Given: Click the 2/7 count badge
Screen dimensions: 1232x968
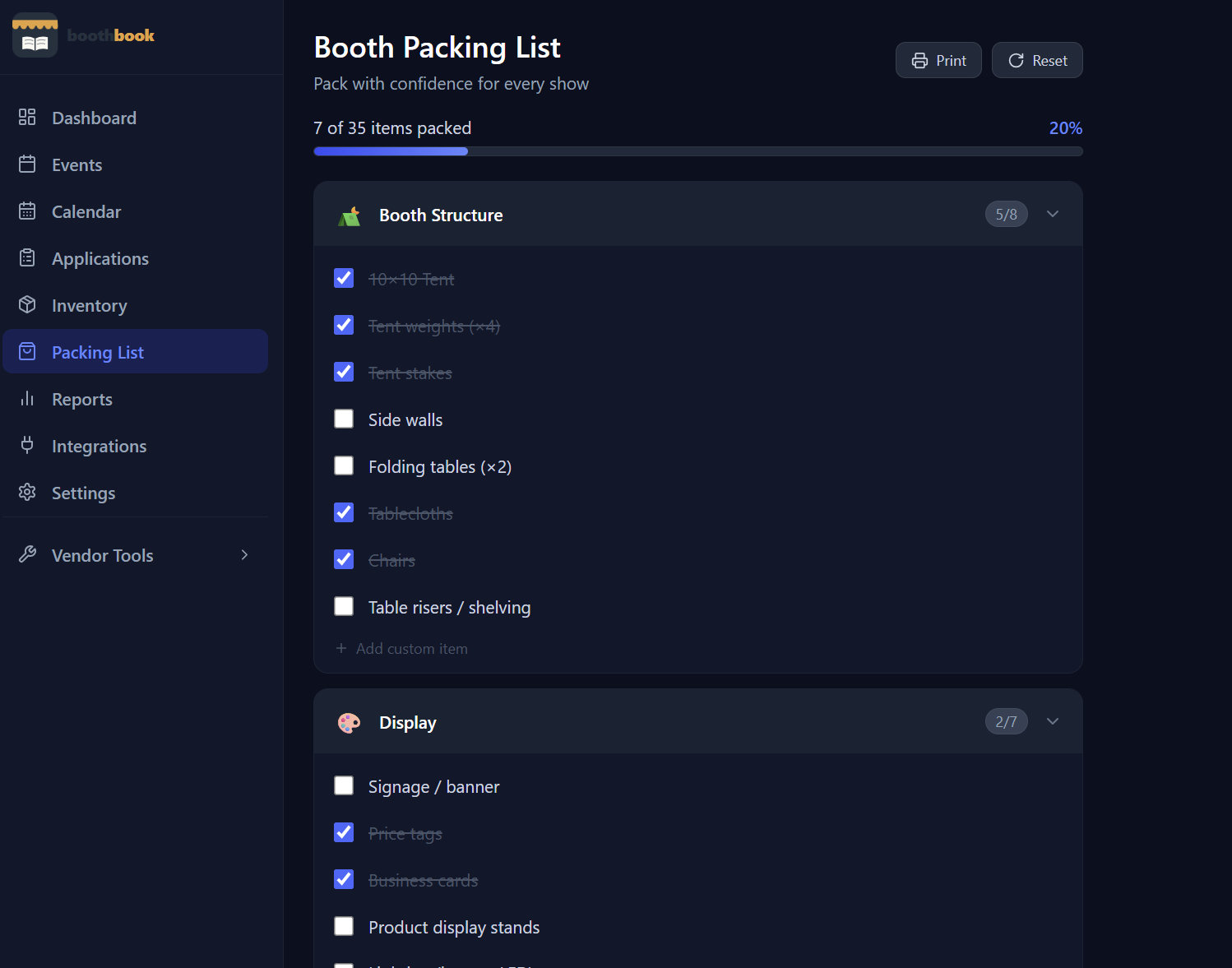Looking at the screenshot, I should coord(1007,721).
